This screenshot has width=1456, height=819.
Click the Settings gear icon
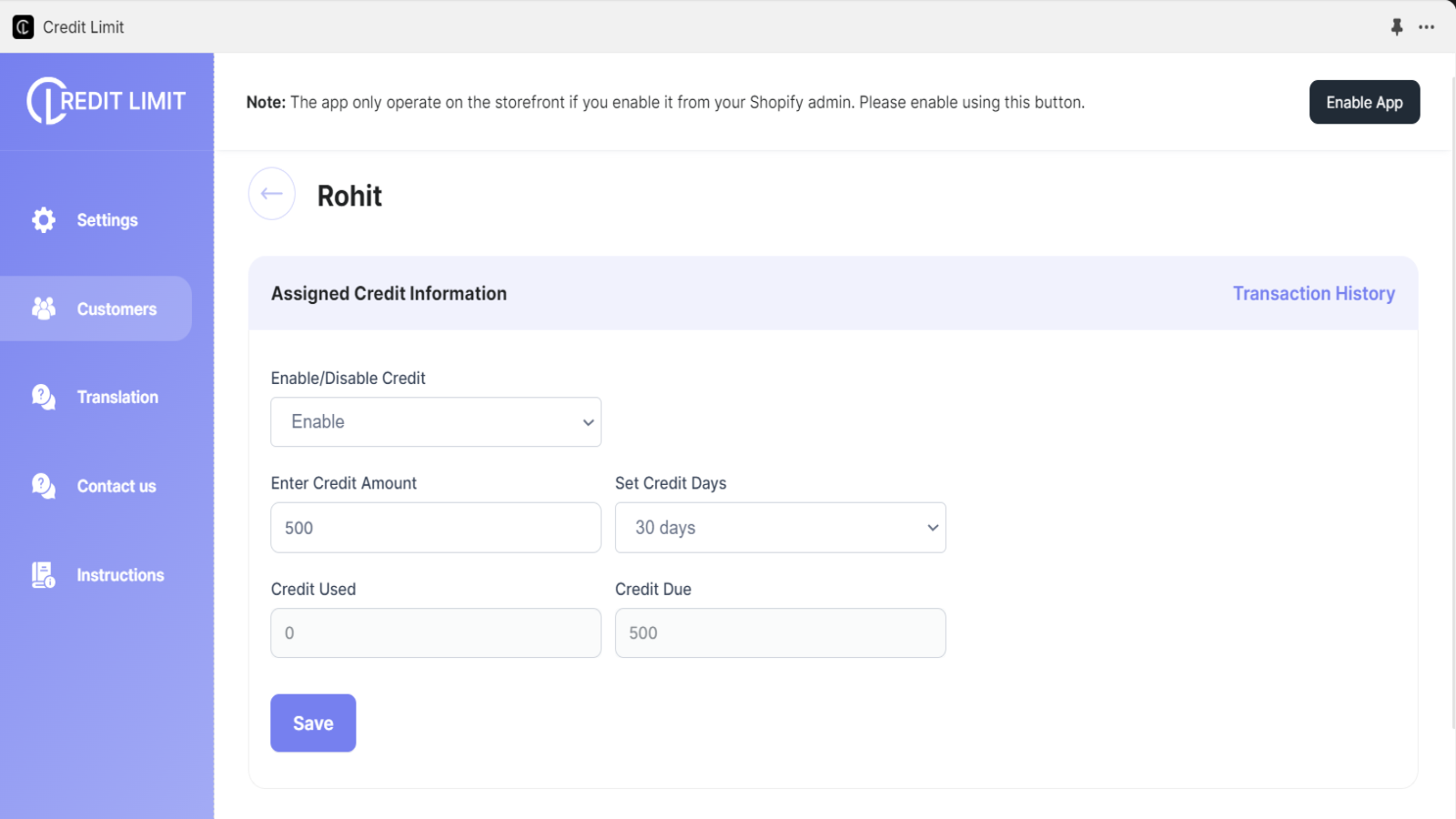pyautogui.click(x=44, y=219)
